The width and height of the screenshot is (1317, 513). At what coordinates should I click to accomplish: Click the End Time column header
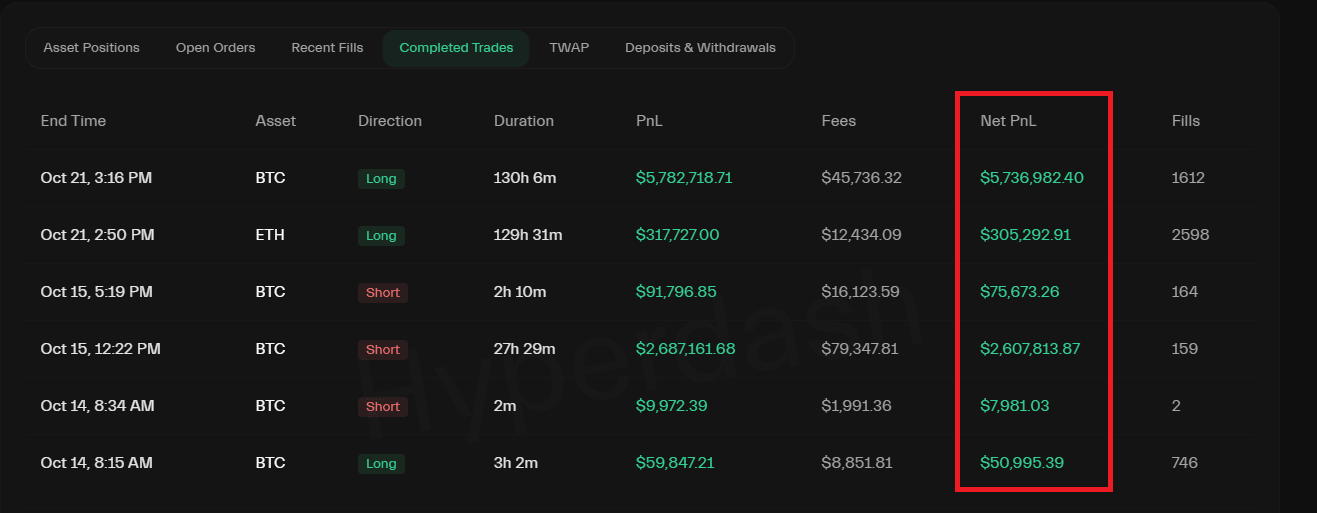(73, 121)
